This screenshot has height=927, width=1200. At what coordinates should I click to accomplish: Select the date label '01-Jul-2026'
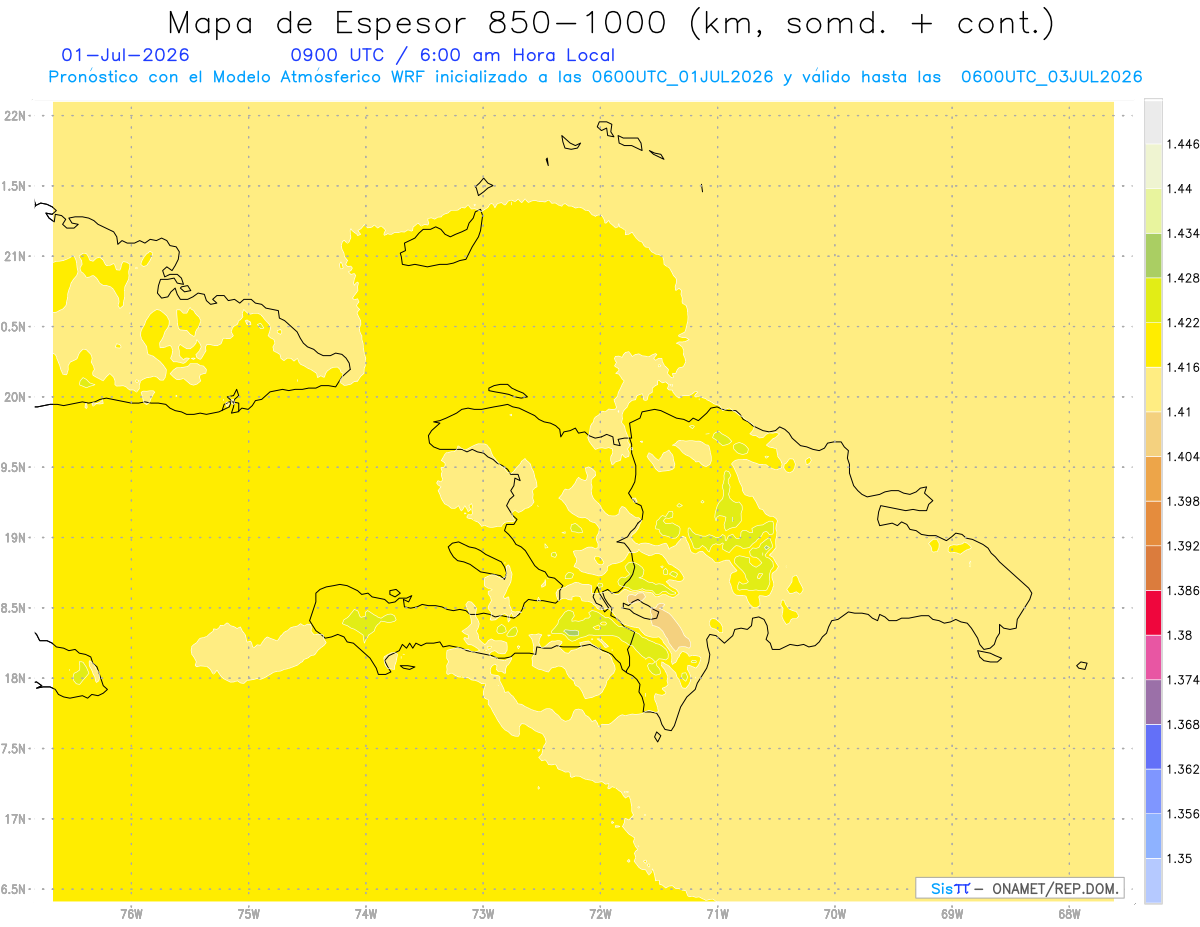click(125, 55)
